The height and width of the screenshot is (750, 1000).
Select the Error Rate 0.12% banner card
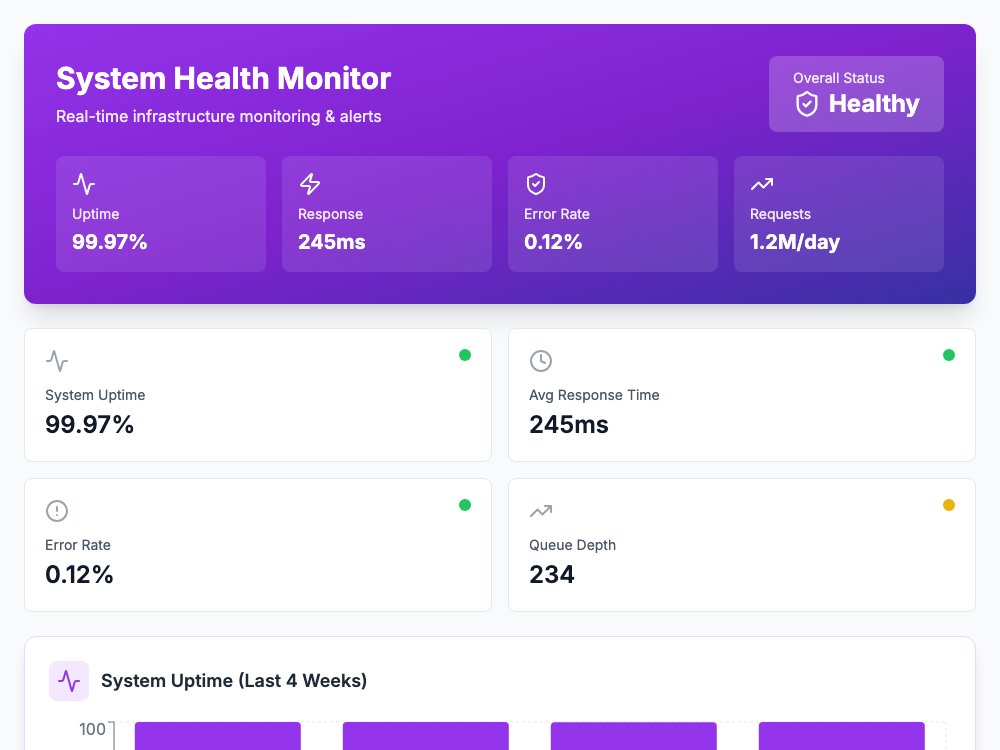point(613,214)
